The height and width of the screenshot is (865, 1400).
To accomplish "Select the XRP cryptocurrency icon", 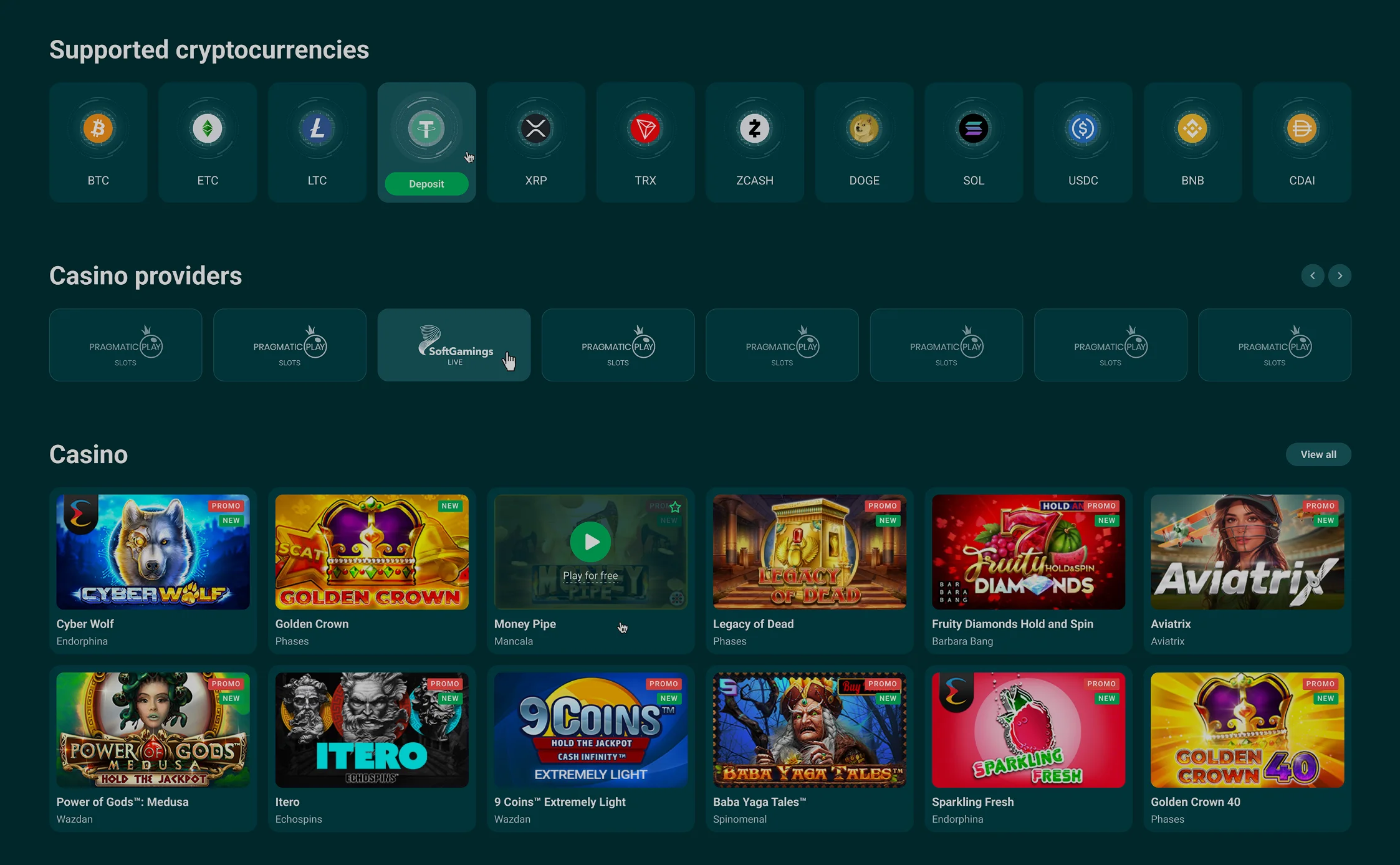I will click(535, 129).
